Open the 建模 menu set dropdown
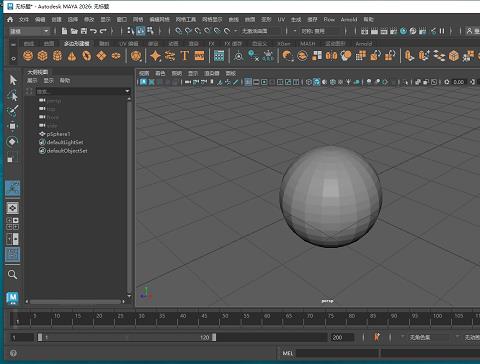 tap(29, 31)
